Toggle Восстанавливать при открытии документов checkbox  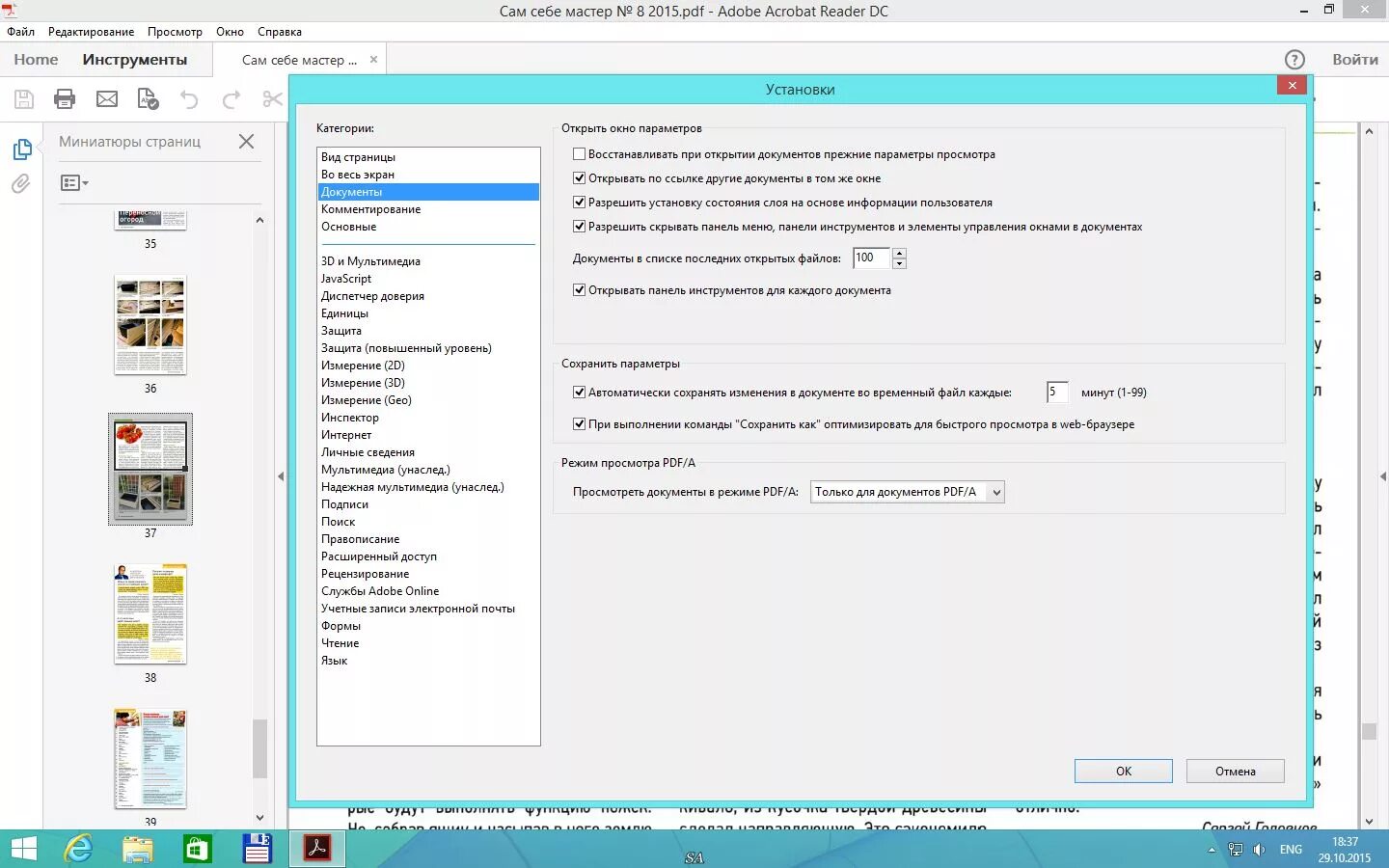[580, 154]
